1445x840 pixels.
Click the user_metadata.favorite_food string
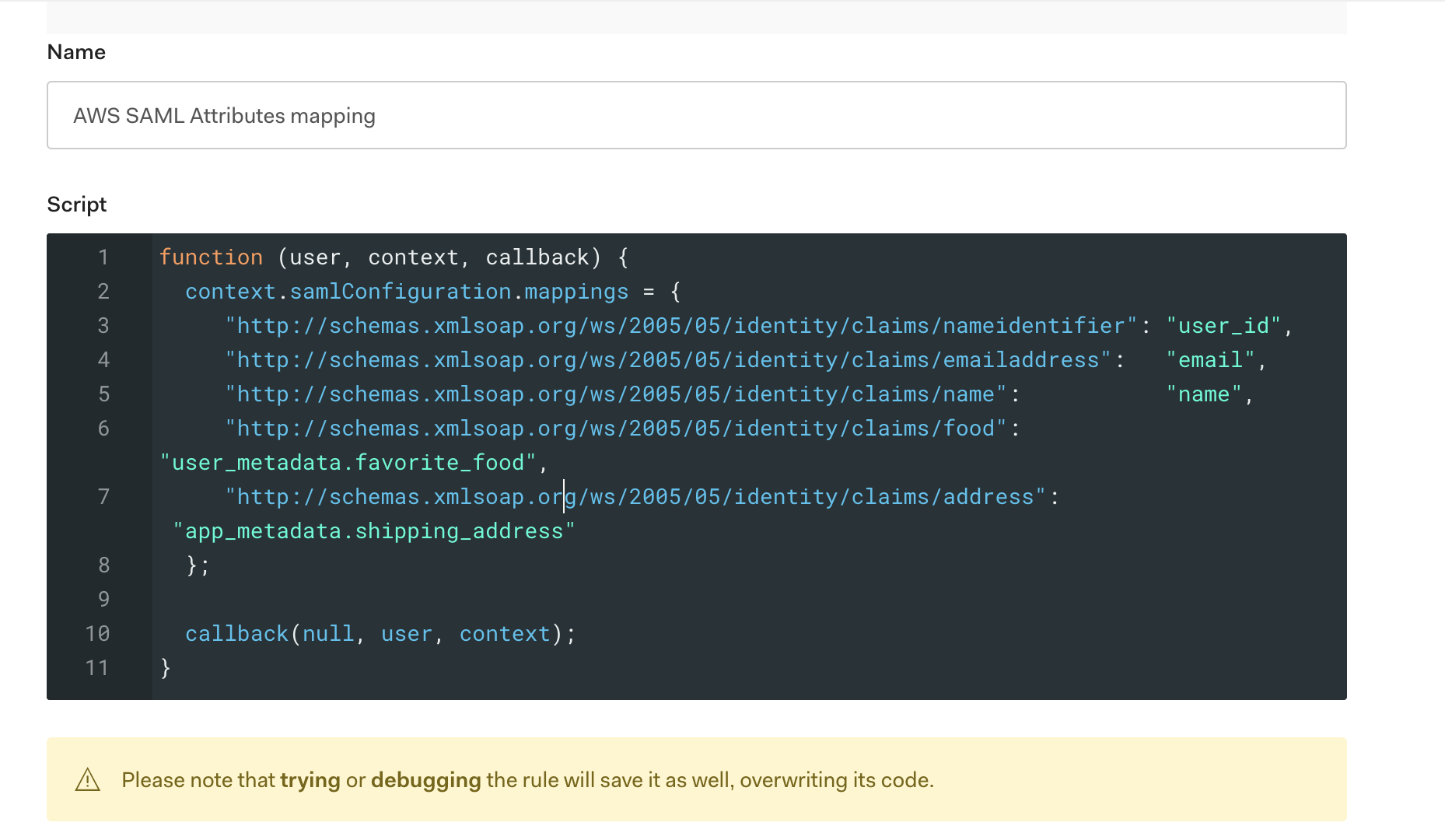(350, 462)
